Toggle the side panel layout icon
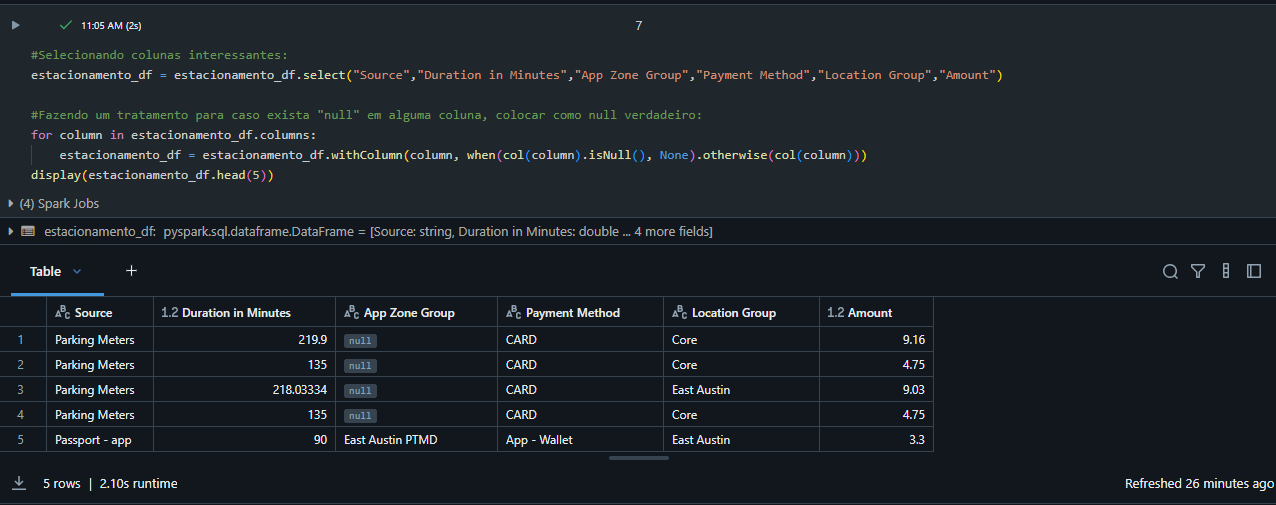This screenshot has height=505, width=1276. [x=1254, y=271]
